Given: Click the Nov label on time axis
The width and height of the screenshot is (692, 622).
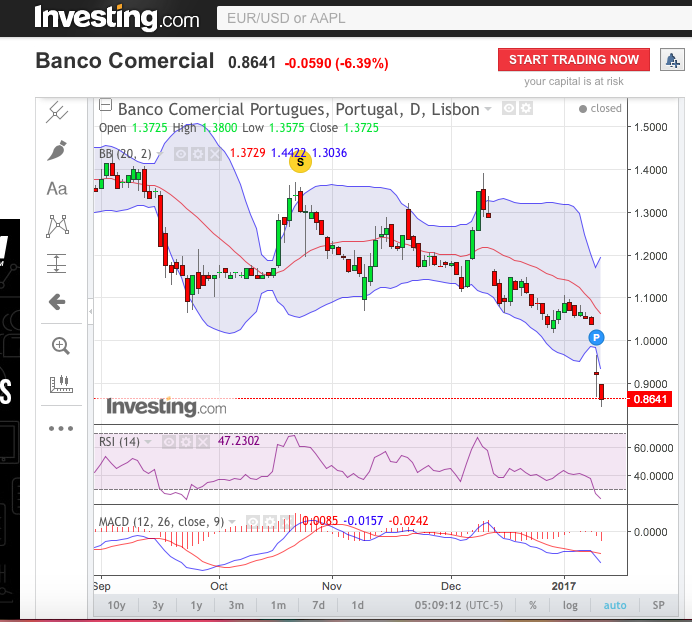Looking at the screenshot, I should tap(332, 586).
